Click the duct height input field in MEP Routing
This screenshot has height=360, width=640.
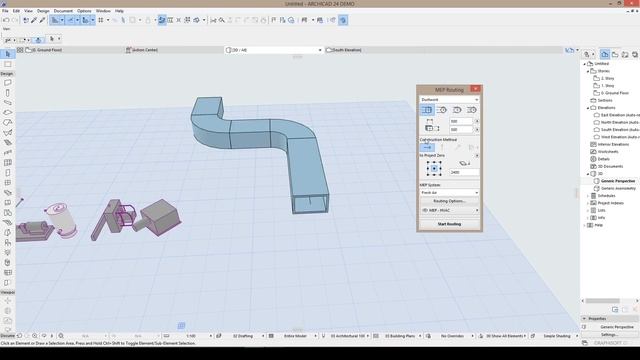coord(461,129)
